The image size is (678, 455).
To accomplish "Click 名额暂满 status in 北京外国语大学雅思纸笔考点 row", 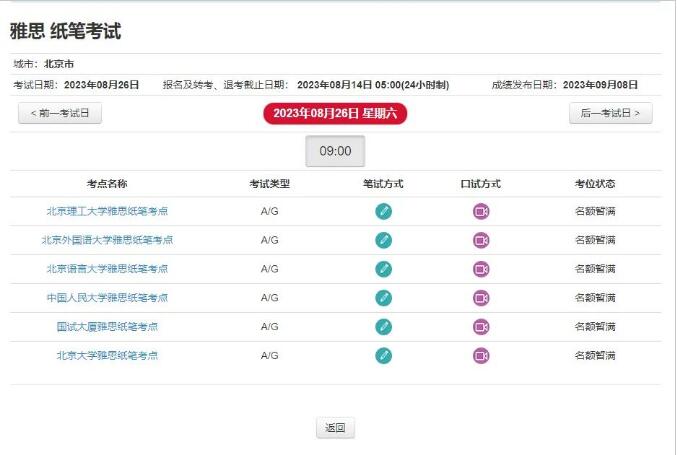I will click(x=595, y=240).
